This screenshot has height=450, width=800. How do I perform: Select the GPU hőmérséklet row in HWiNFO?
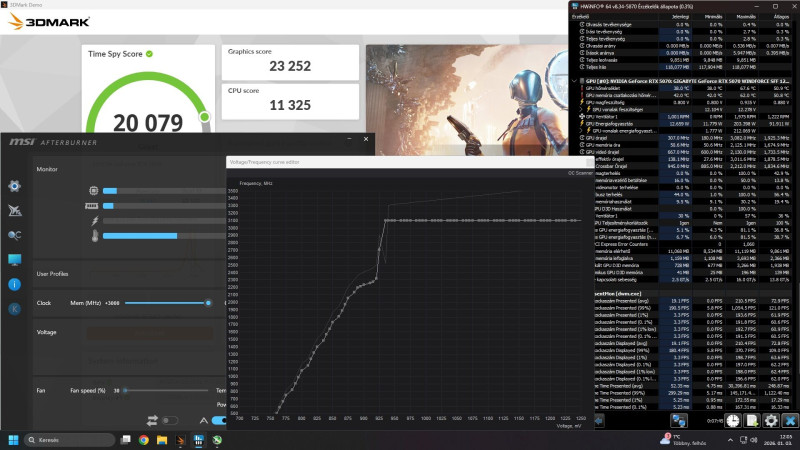[x=684, y=88]
